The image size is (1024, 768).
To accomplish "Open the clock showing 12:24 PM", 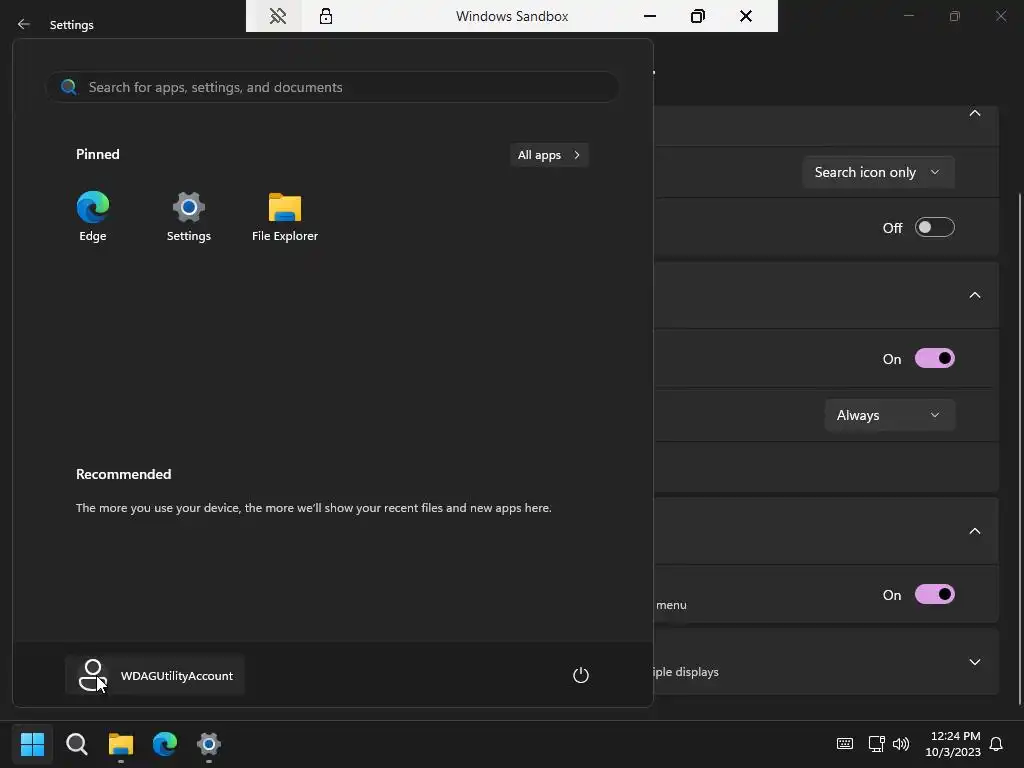I will [x=953, y=744].
